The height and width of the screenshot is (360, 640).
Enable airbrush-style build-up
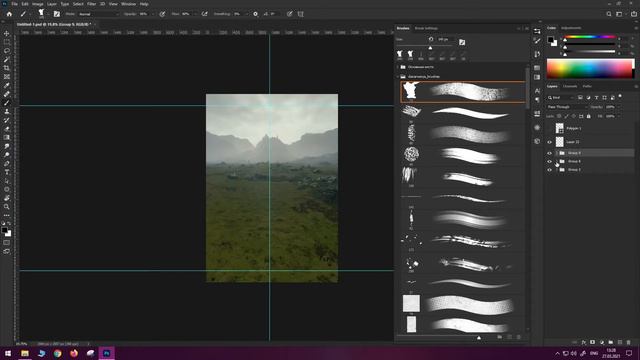(x=204, y=14)
